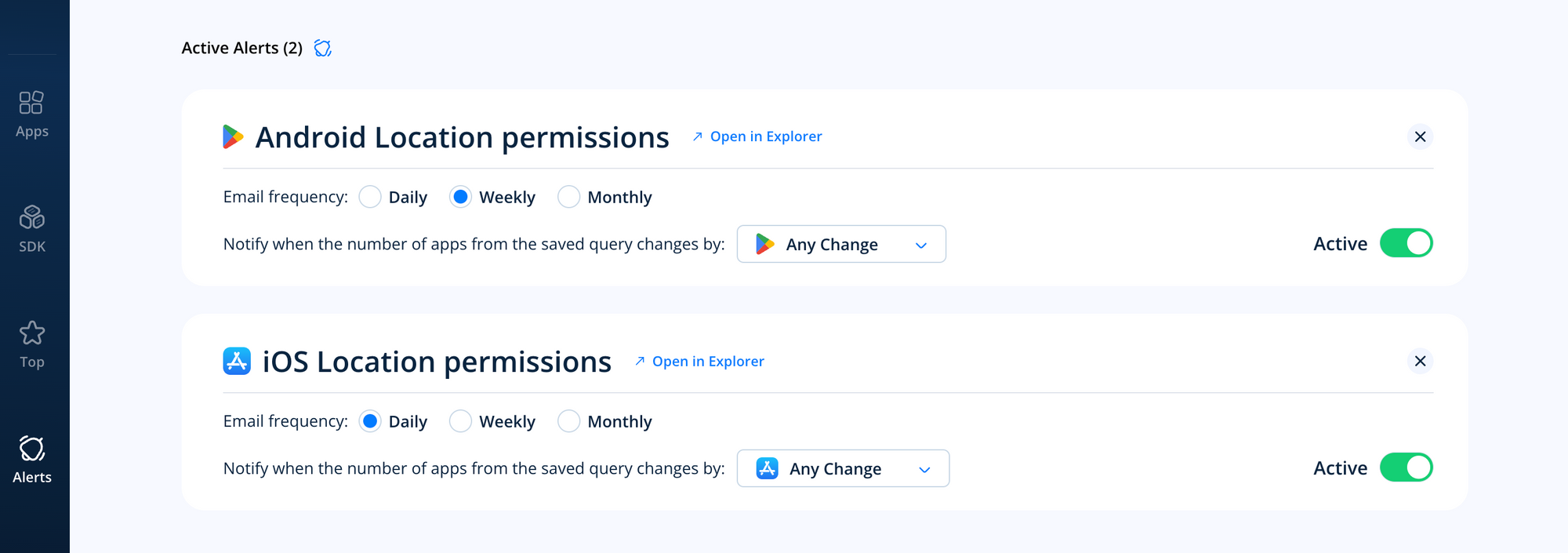Click the alarm icon next to Active Alerts
Screen dimensions: 1568x553
click(x=321, y=48)
